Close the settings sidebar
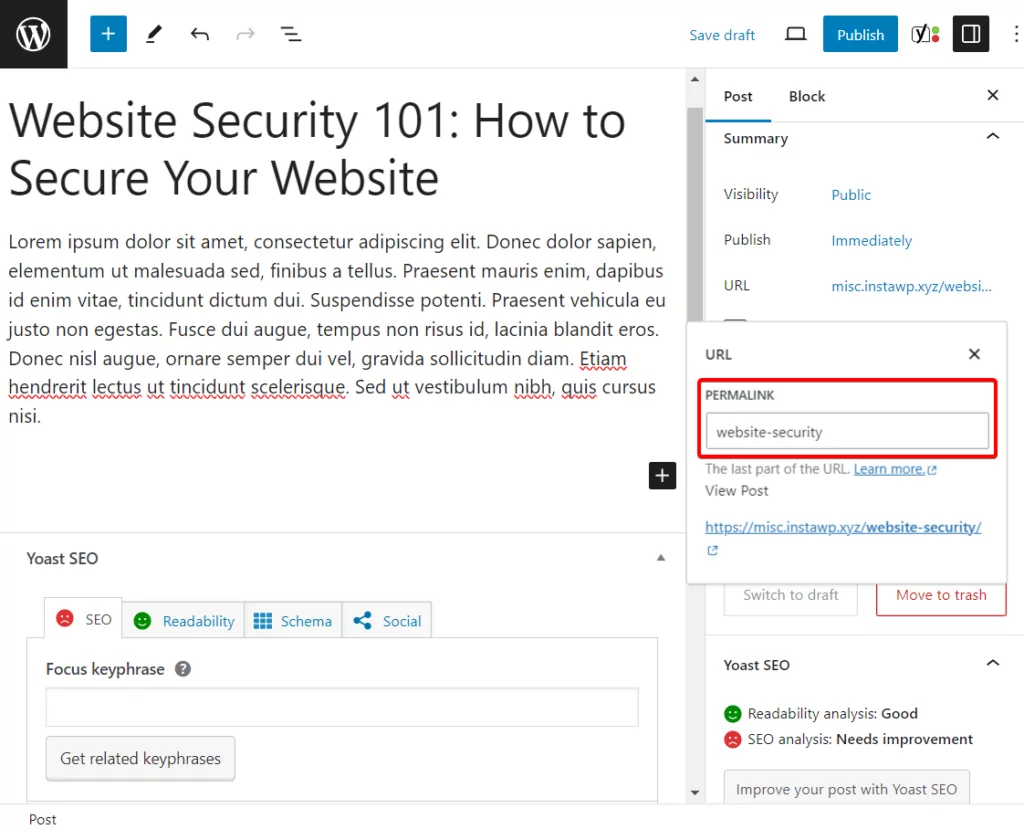 click(993, 95)
